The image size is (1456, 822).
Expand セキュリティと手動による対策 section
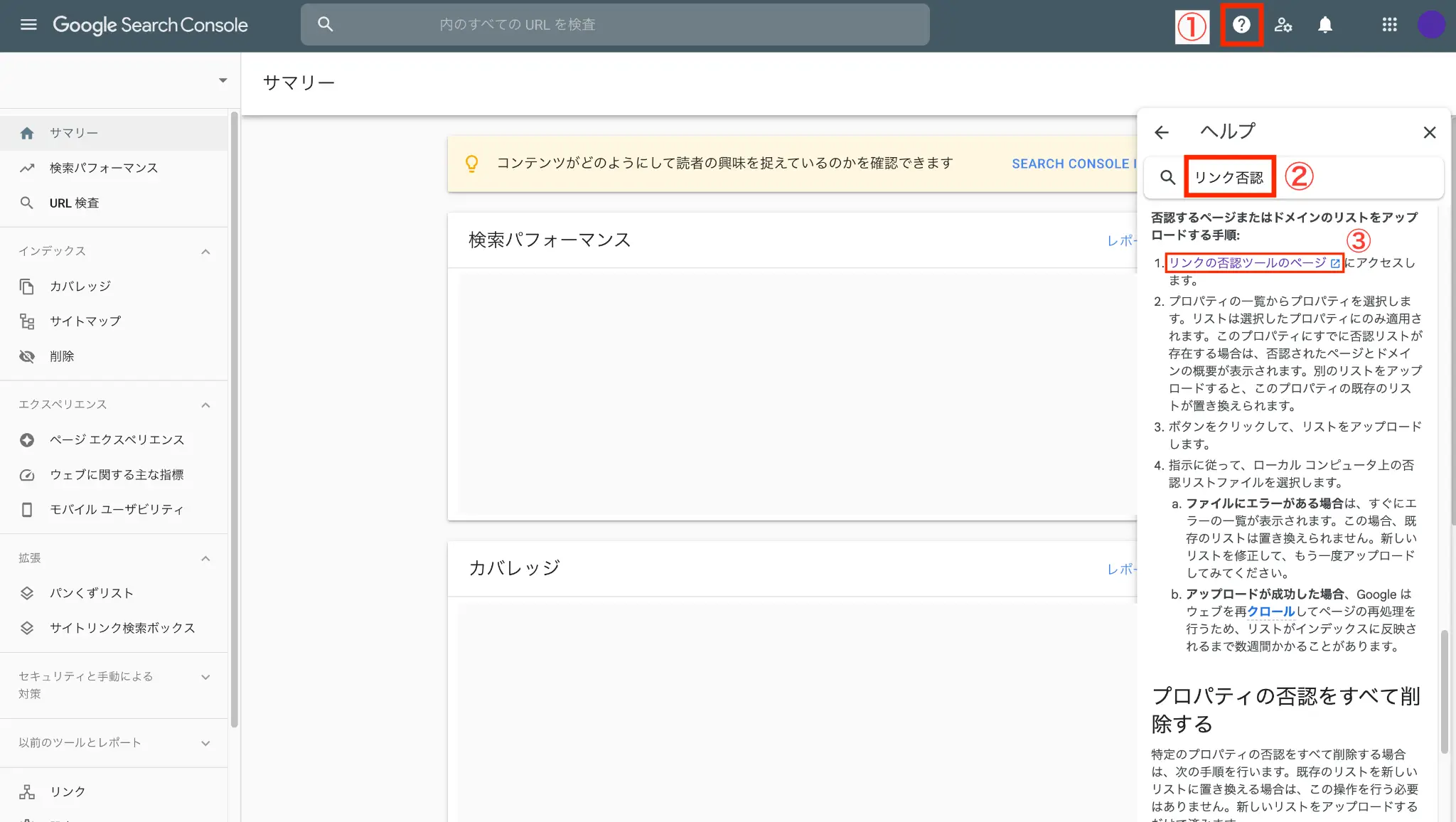(205, 677)
